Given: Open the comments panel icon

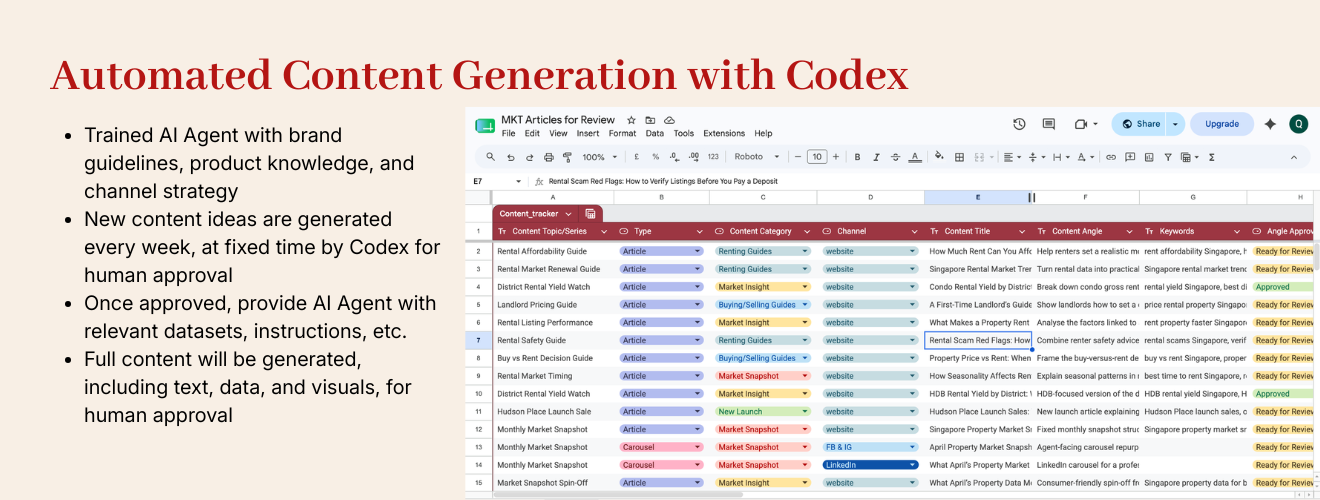Looking at the screenshot, I should pos(1048,124).
